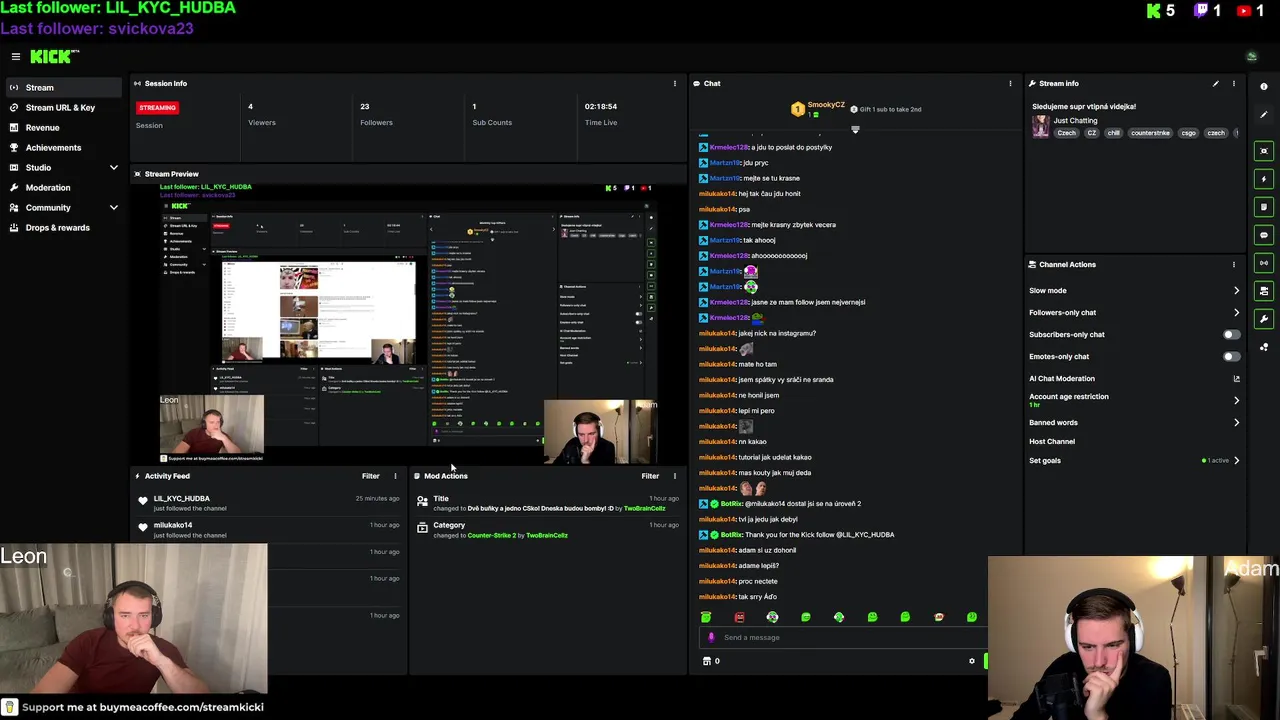Toggle the note panel icon in right rail
Screen dimensions: 1280x720
[x=1264, y=207]
